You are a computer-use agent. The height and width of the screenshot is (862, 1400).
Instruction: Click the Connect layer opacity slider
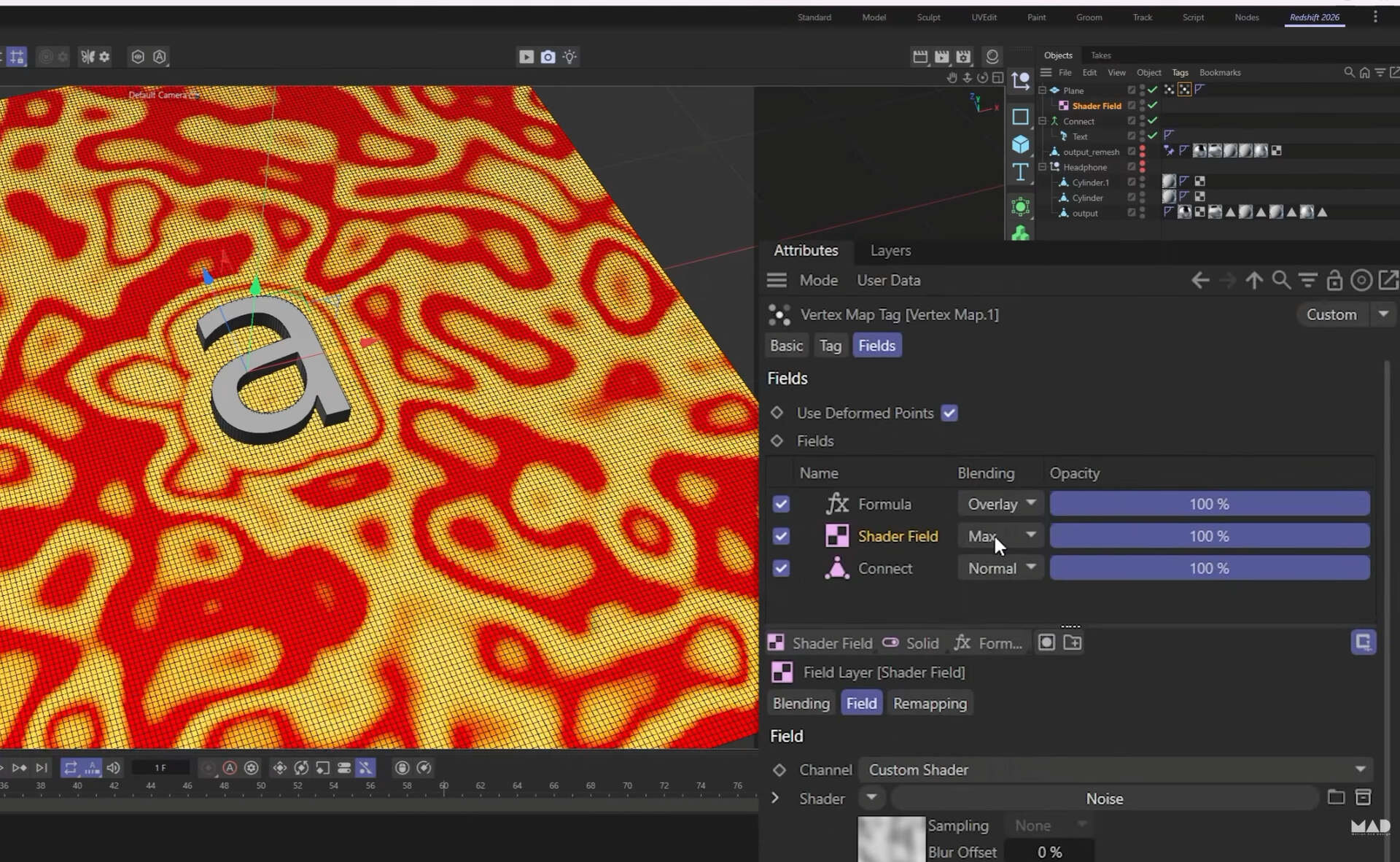[x=1209, y=568]
